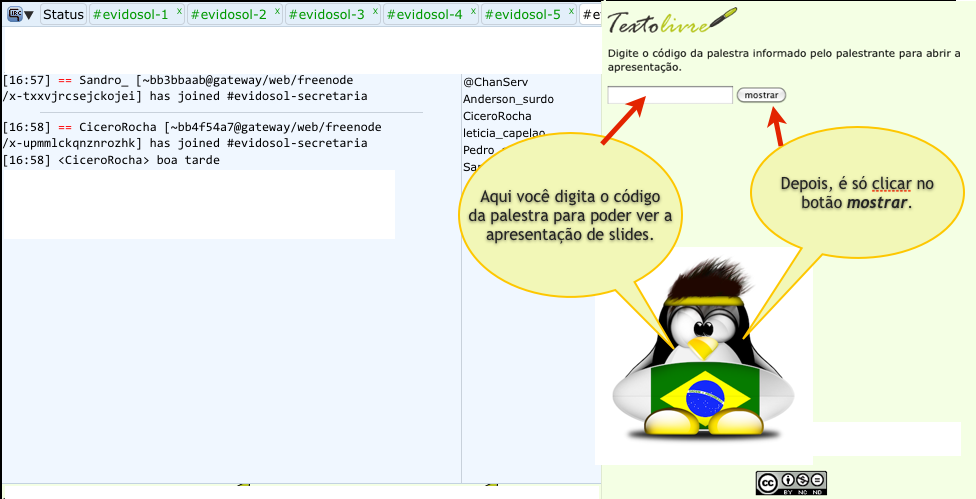Close the #evidosol-4 tab with its x
The width and height of the screenshot is (976, 499).
pos(473,11)
